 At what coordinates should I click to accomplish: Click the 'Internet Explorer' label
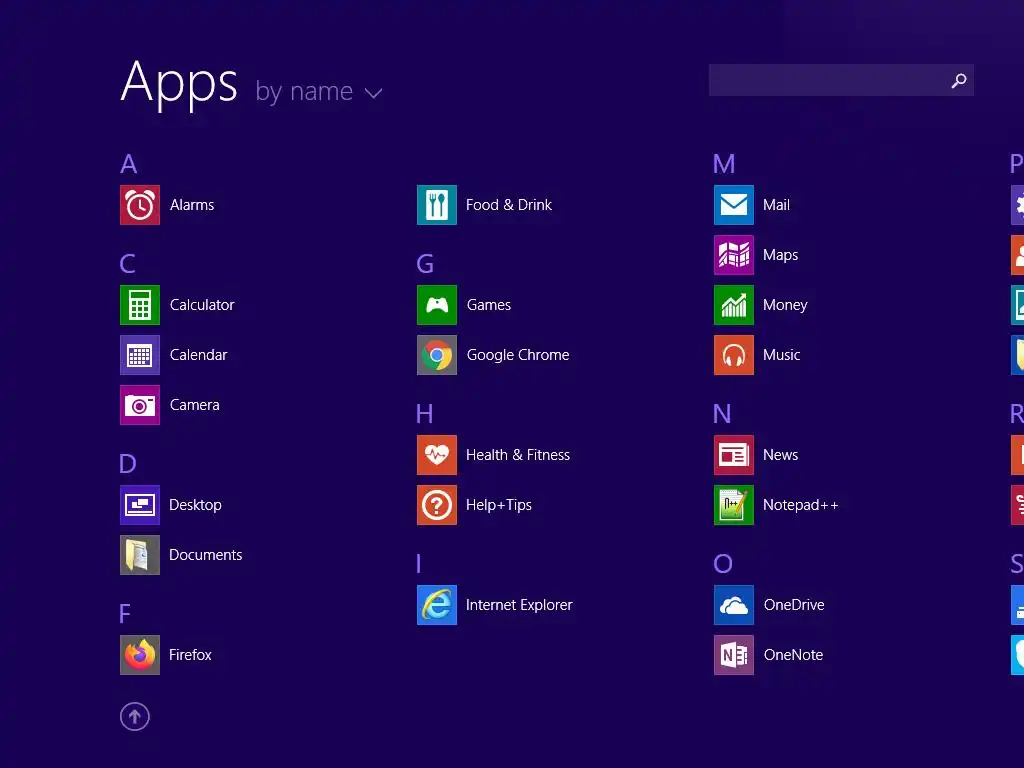point(519,605)
